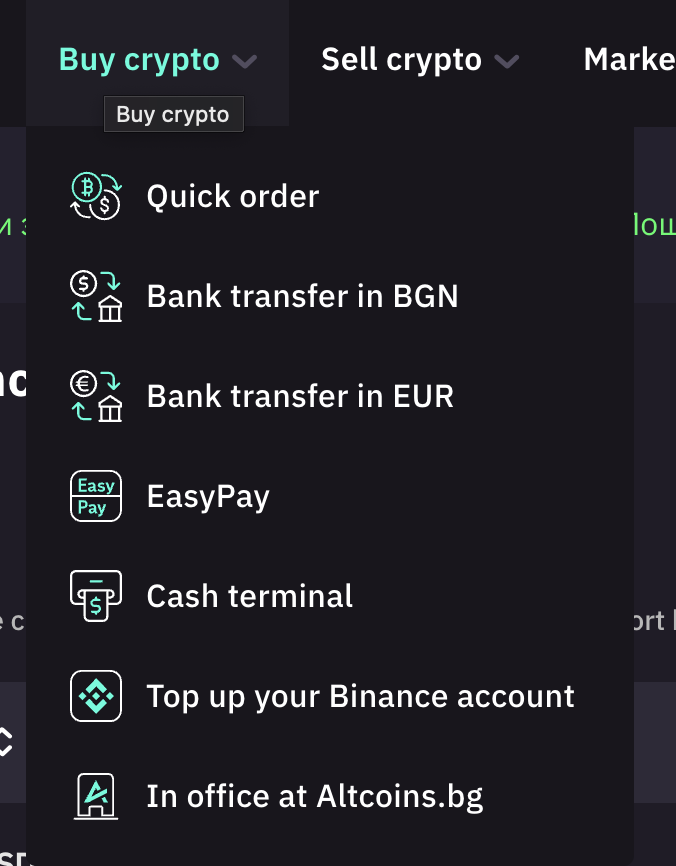The image size is (676, 866).
Task: Select In office at Altcoins.bg
Action: click(x=315, y=796)
